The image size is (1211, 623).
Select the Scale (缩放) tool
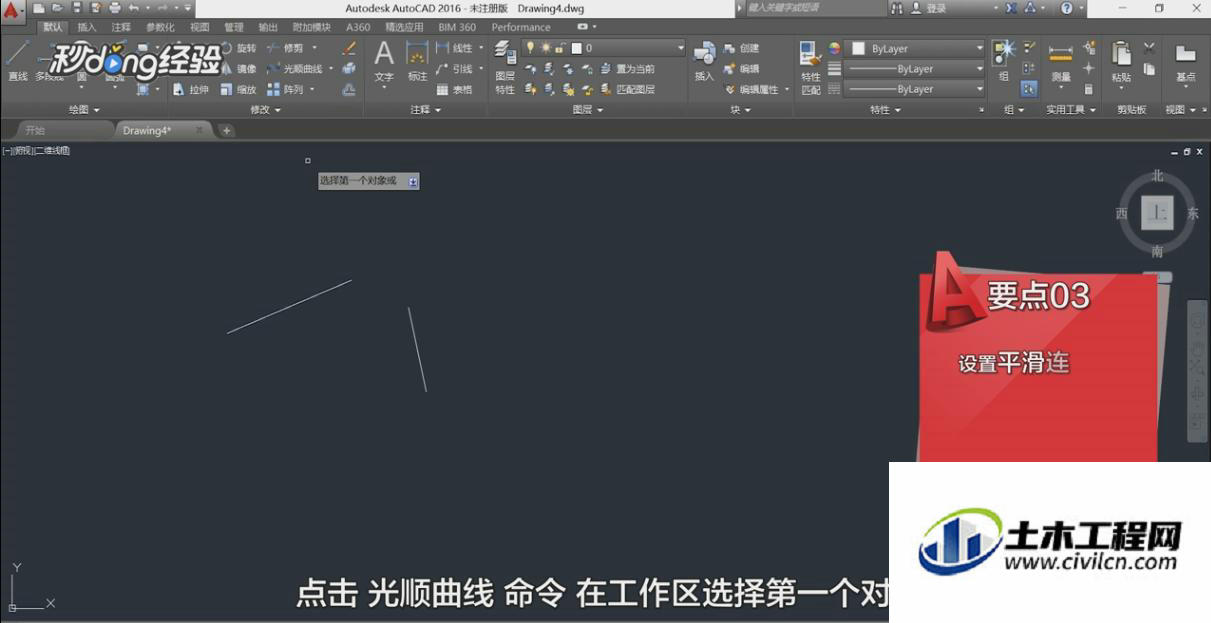point(237,89)
